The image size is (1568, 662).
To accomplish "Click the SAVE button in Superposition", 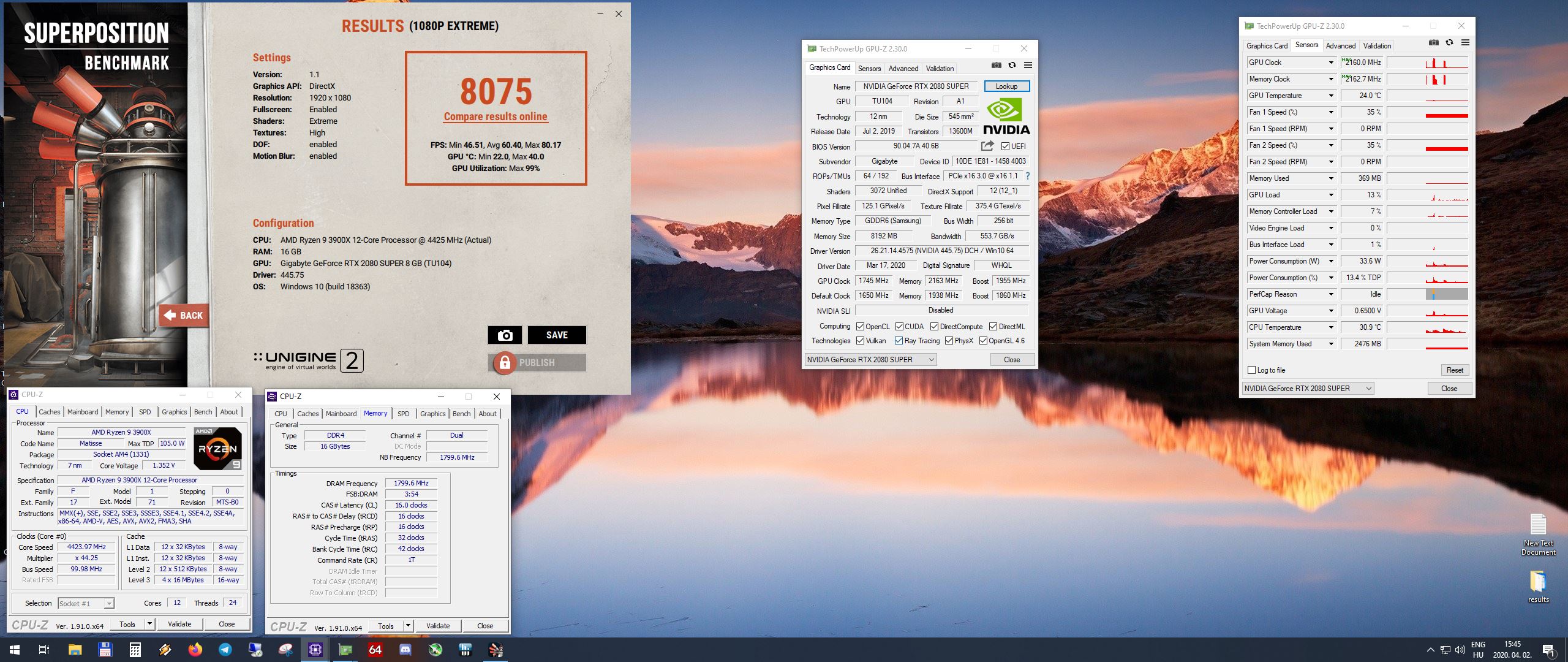I will (x=557, y=335).
